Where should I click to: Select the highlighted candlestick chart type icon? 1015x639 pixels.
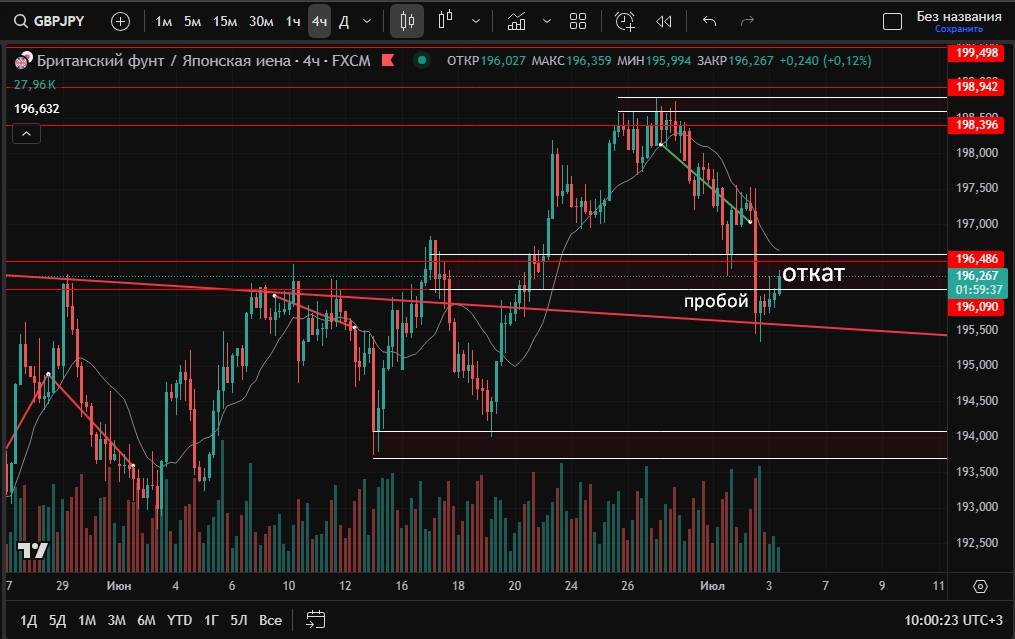coord(407,21)
